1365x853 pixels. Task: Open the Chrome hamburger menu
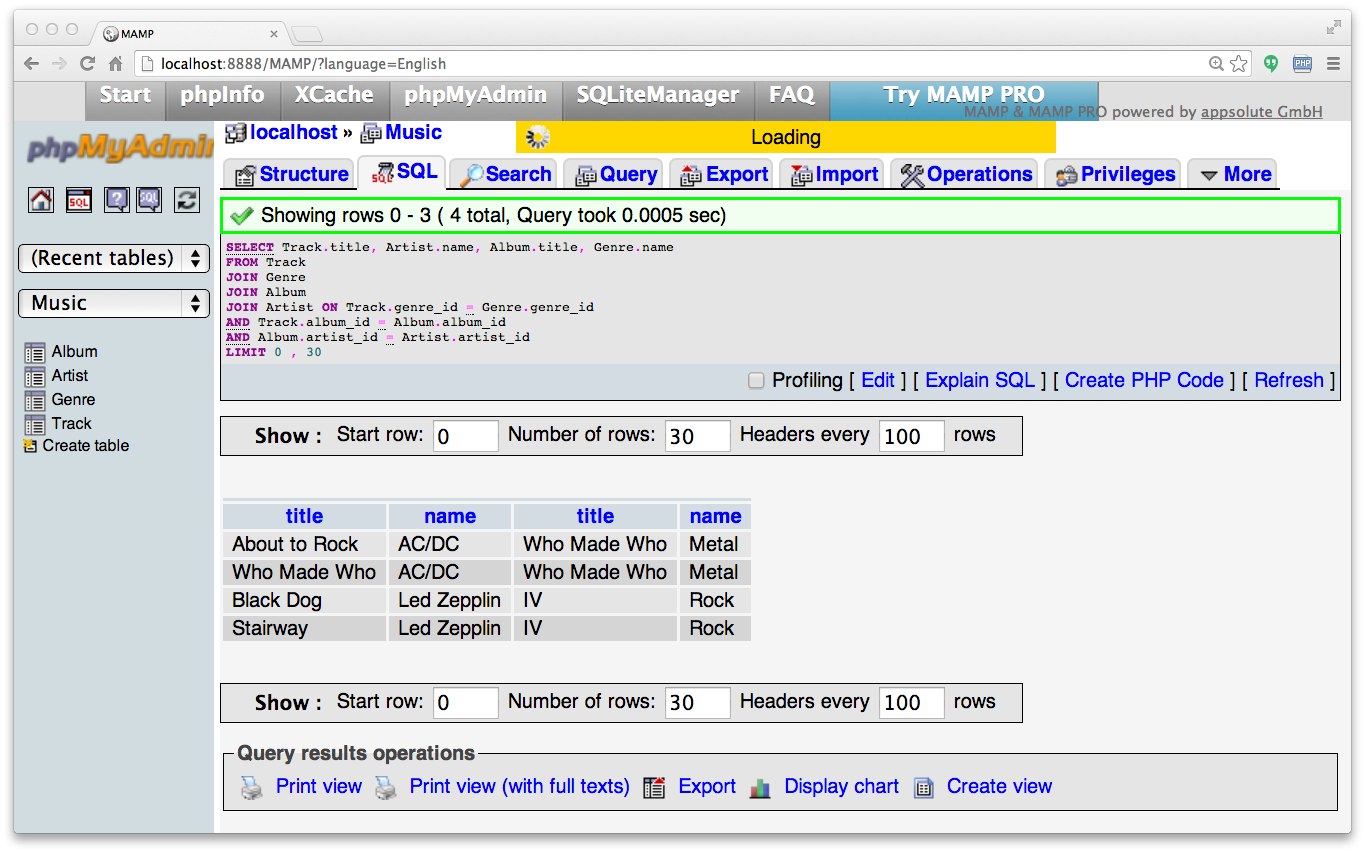[x=1333, y=63]
